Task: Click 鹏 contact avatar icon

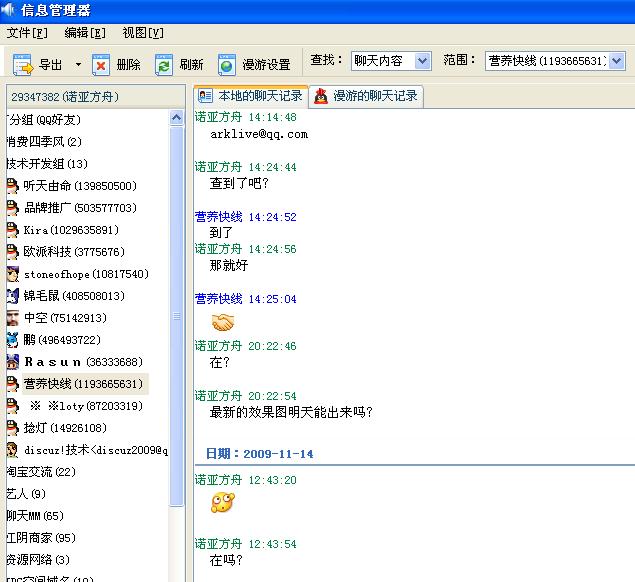Action: [x=13, y=340]
